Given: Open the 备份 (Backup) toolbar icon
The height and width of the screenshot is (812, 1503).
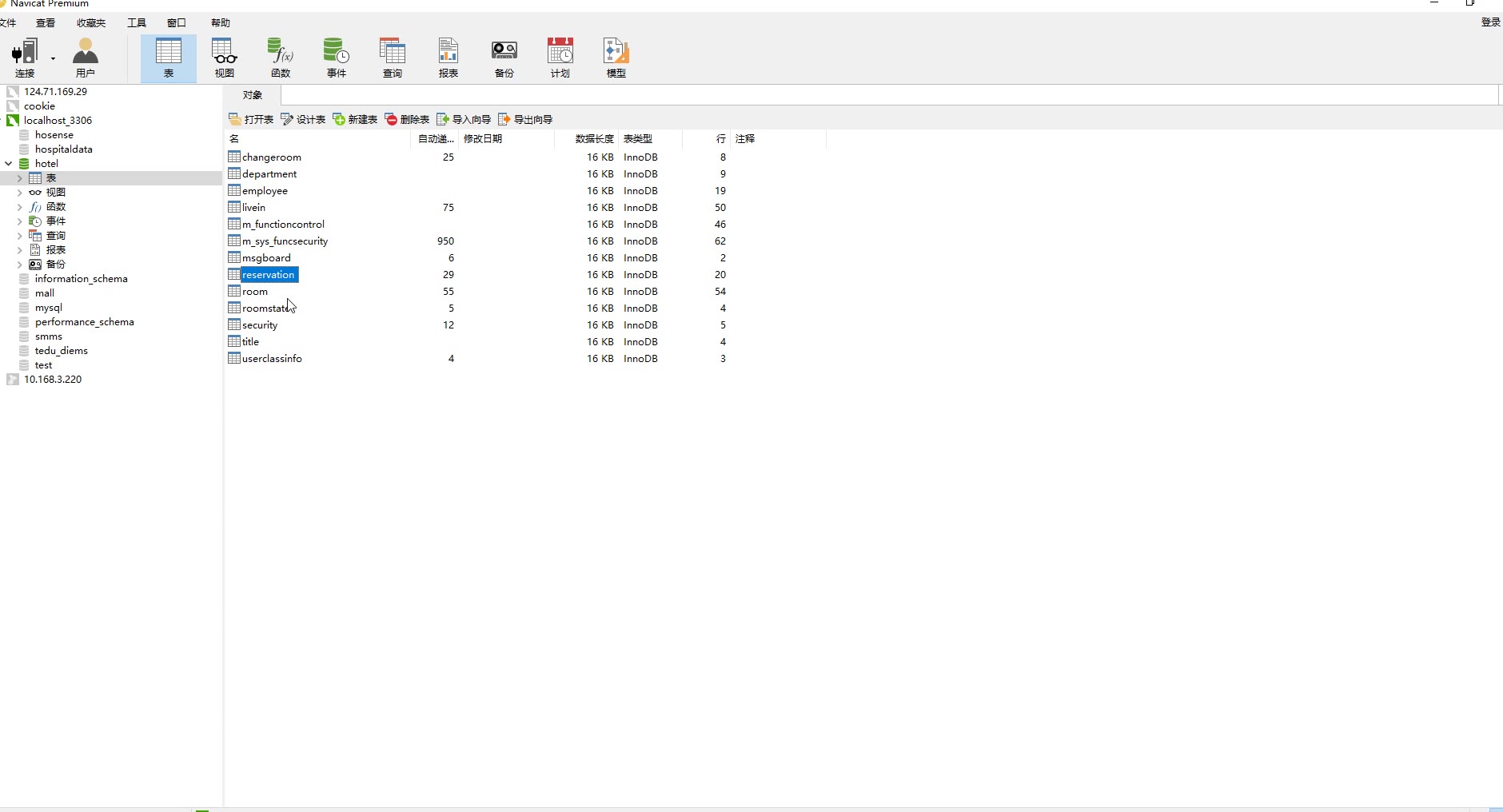Looking at the screenshot, I should tap(504, 58).
